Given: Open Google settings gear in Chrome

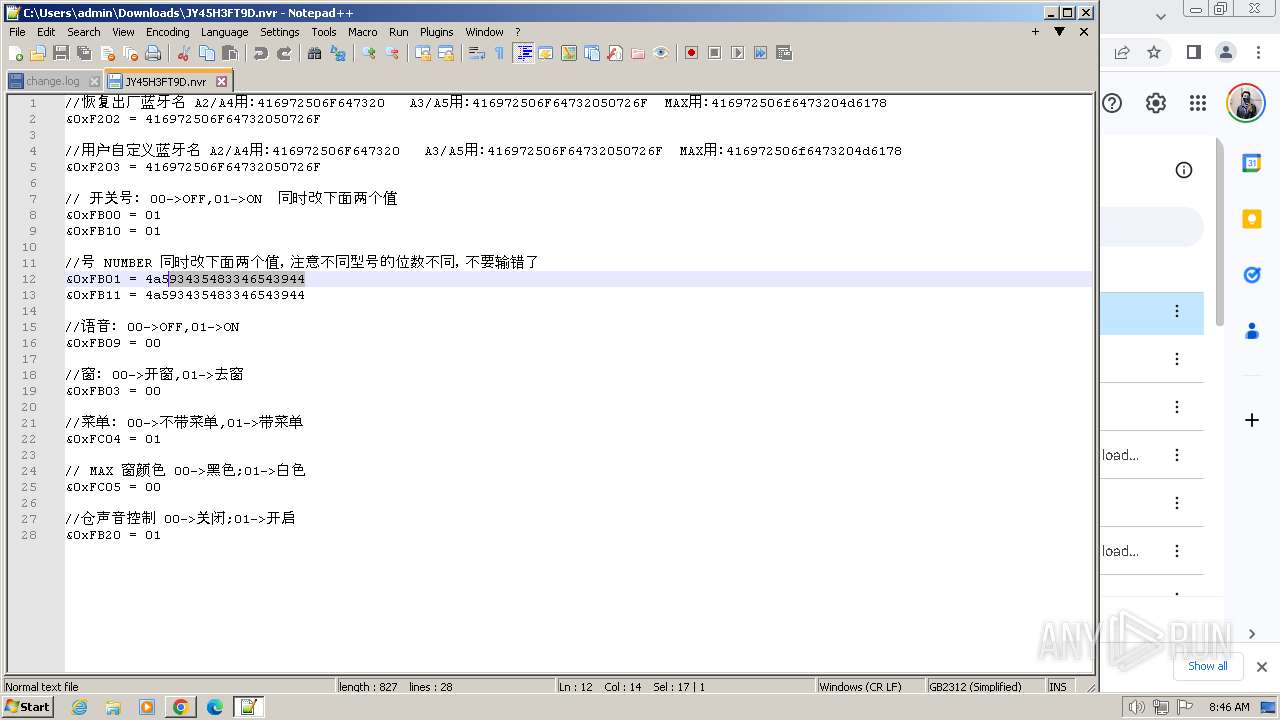Looking at the screenshot, I should coord(1156,103).
